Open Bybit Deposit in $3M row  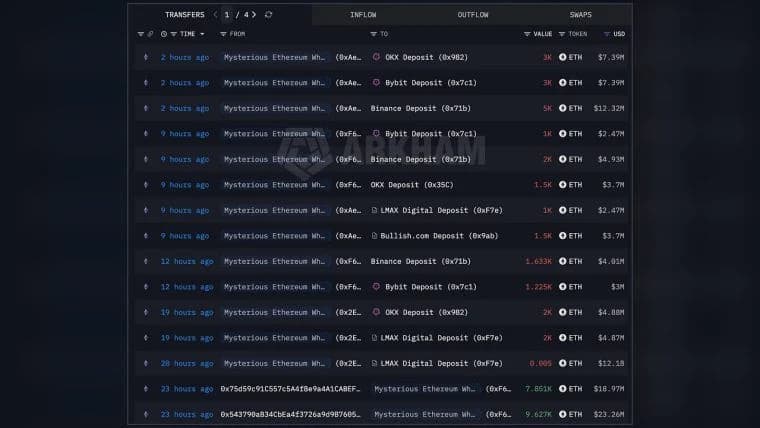431,287
